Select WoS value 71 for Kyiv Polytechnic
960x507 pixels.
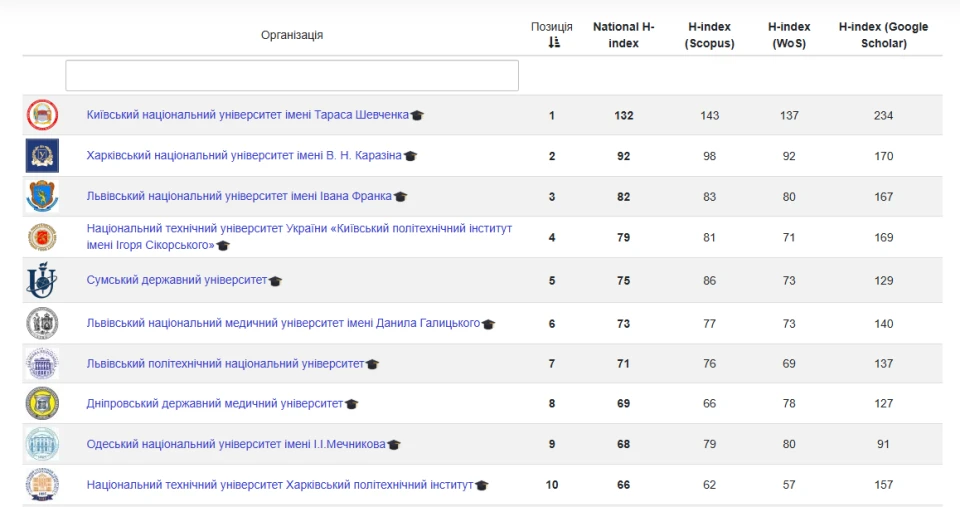coord(789,237)
